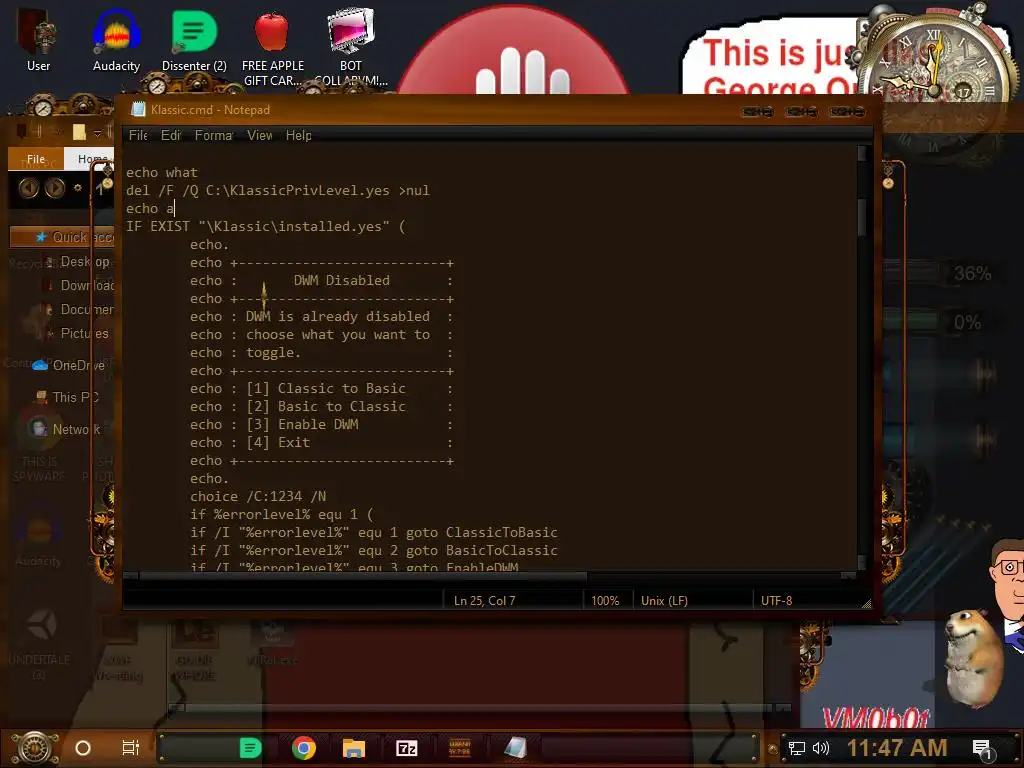Open the User desktop icon
The image size is (1024, 768).
(x=38, y=39)
